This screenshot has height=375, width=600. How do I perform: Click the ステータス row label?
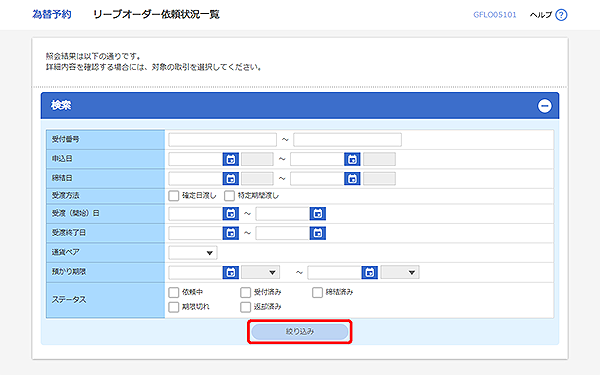[69, 300]
